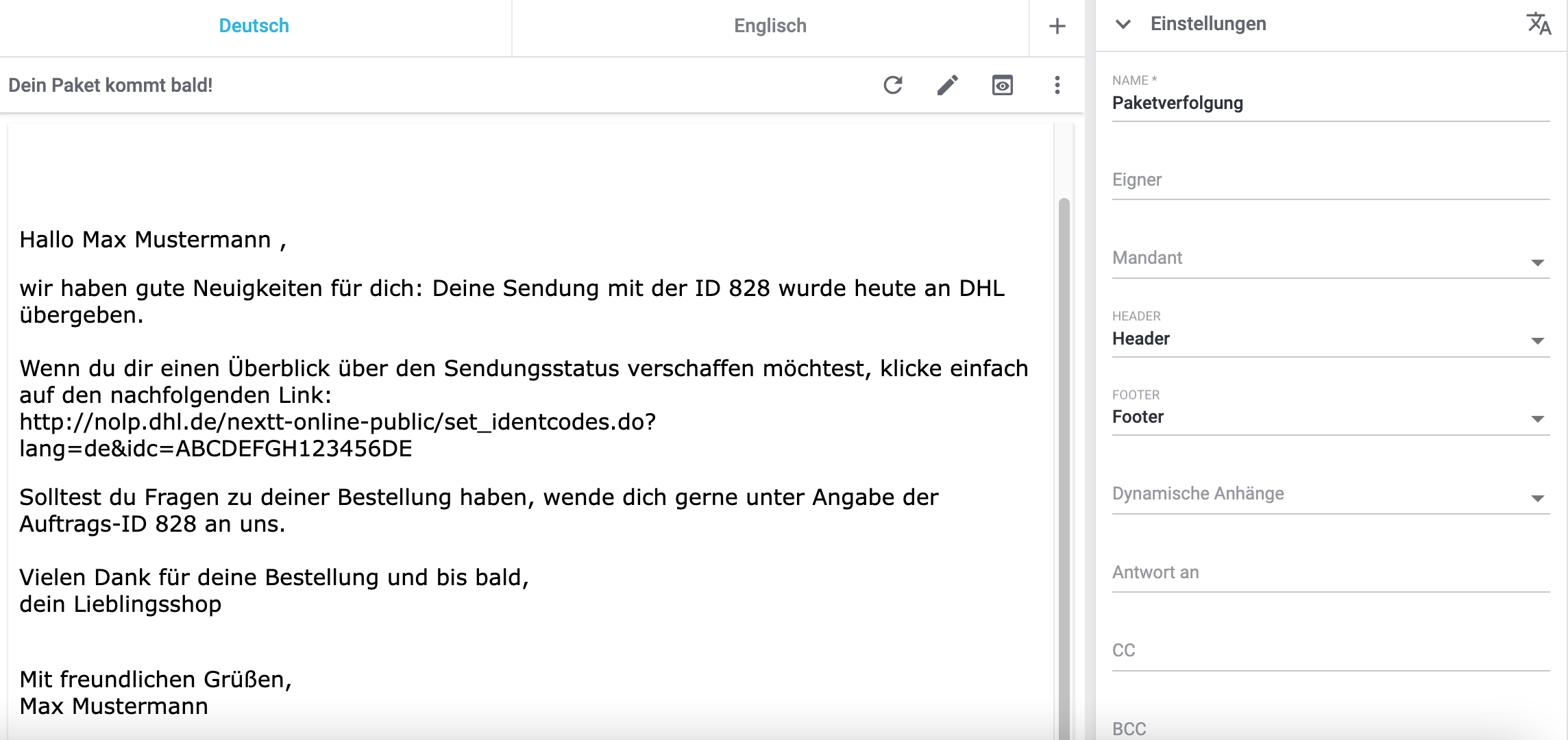This screenshot has width=1568, height=740.
Task: Open the Footer dropdown
Action: (x=1330, y=417)
